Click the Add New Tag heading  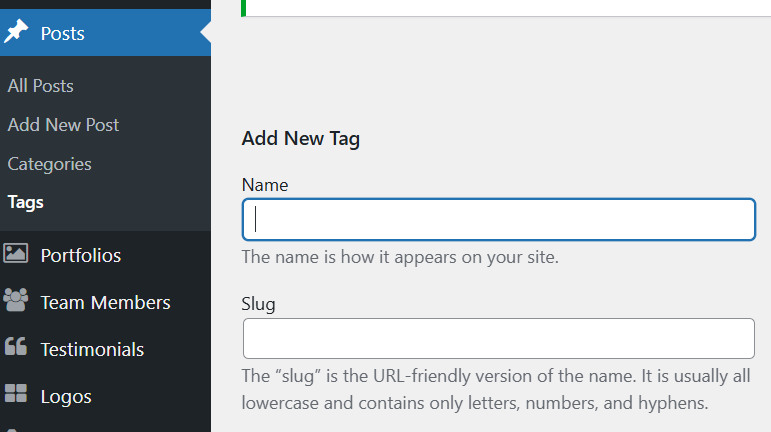300,138
